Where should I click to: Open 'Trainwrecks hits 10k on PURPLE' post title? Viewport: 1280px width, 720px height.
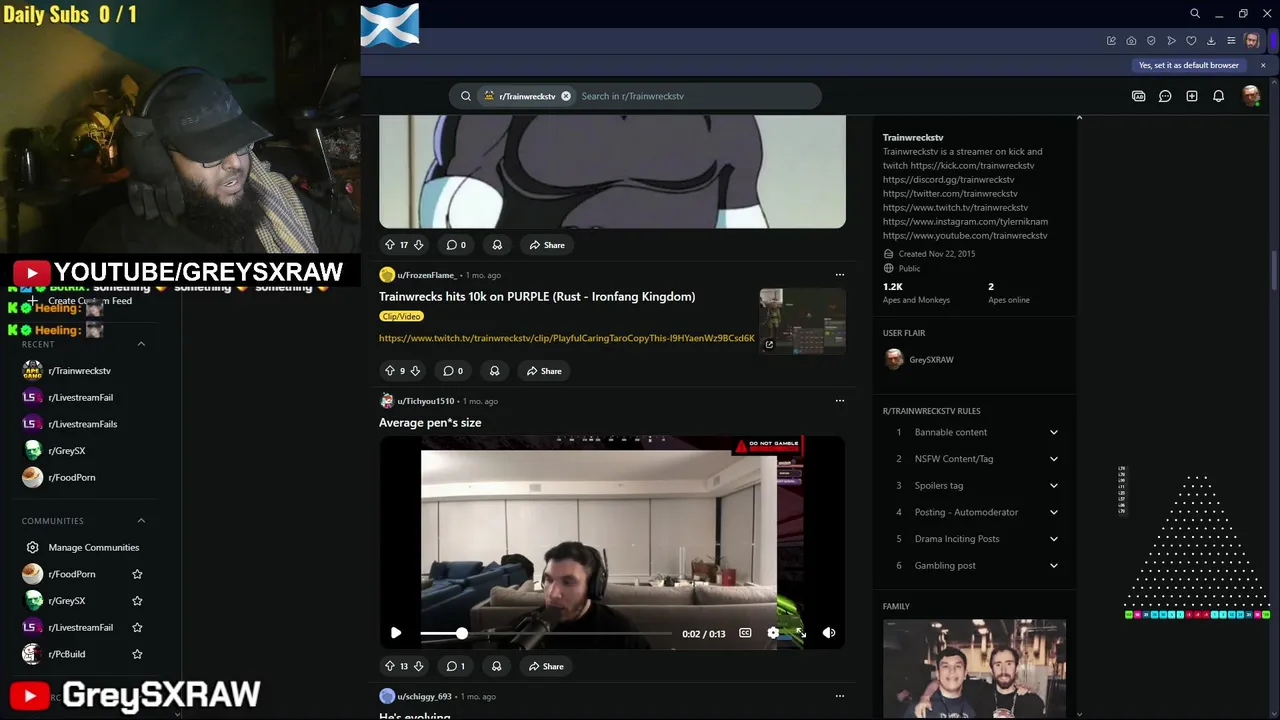pyautogui.click(x=537, y=296)
